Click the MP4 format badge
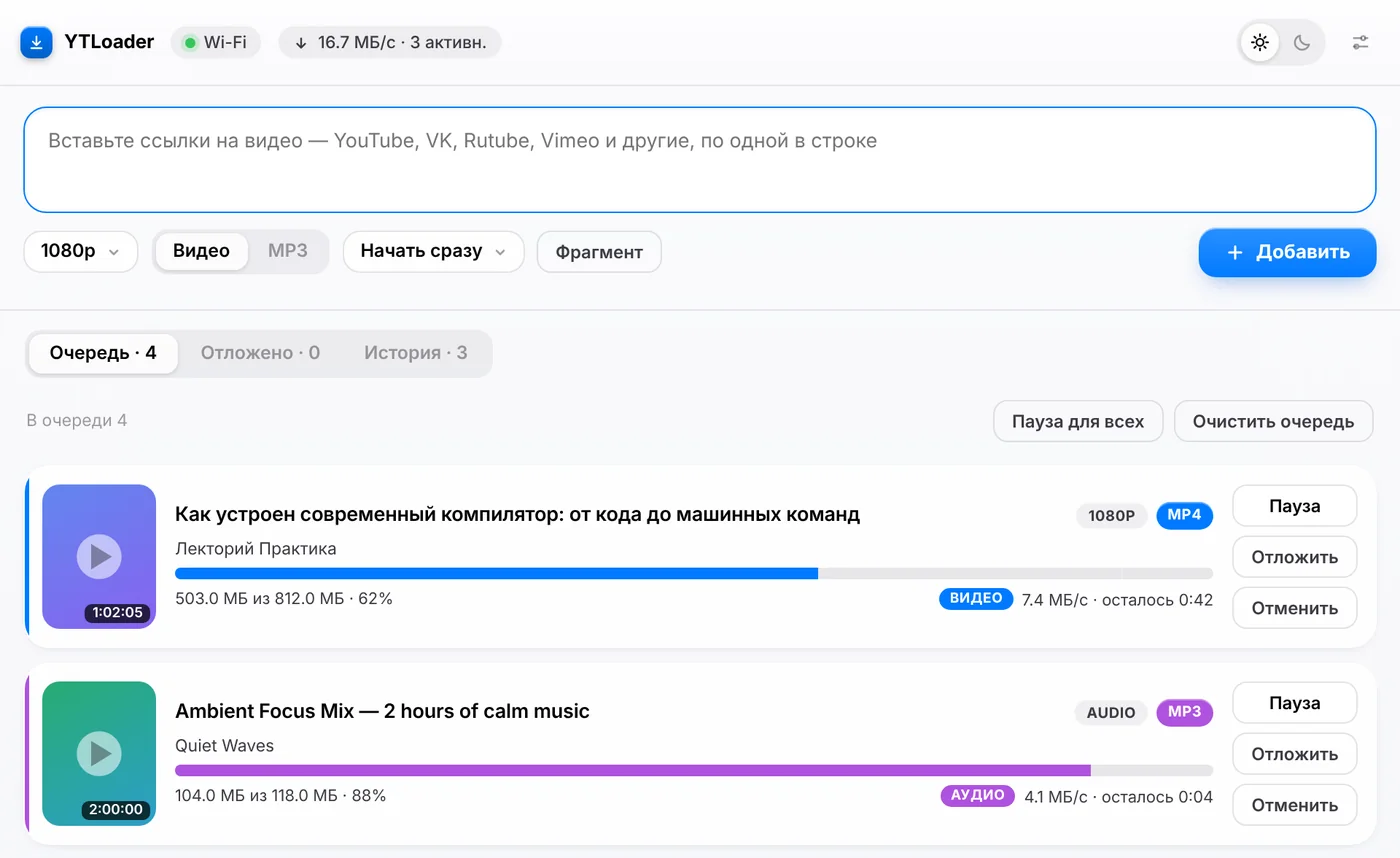 [x=1185, y=515]
